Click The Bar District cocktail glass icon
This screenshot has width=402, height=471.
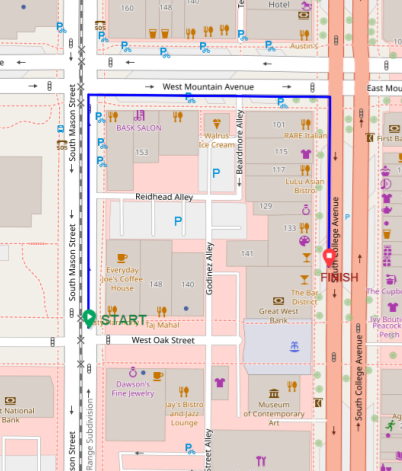pyautogui.click(x=304, y=279)
